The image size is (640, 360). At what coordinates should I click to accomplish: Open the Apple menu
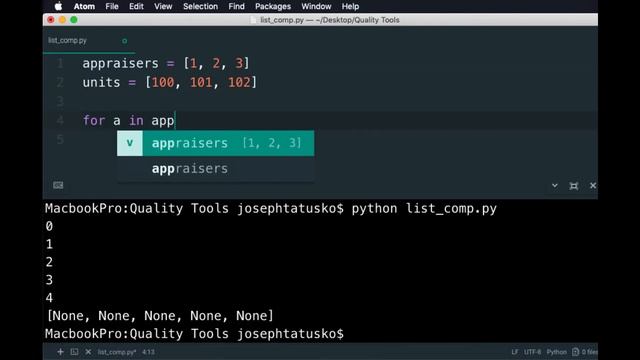[x=58, y=6]
